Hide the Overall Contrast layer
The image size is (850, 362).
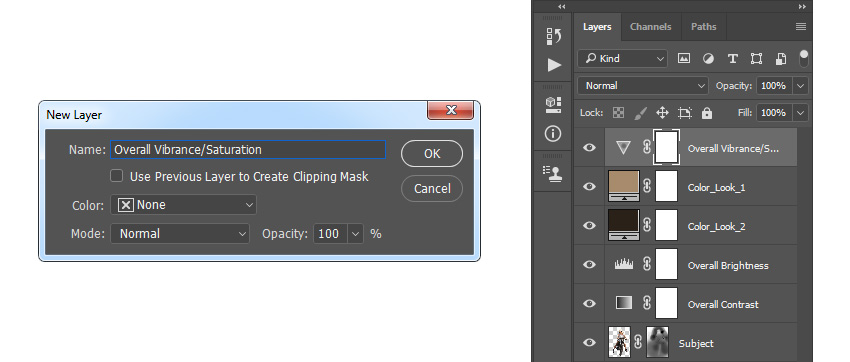pos(589,303)
